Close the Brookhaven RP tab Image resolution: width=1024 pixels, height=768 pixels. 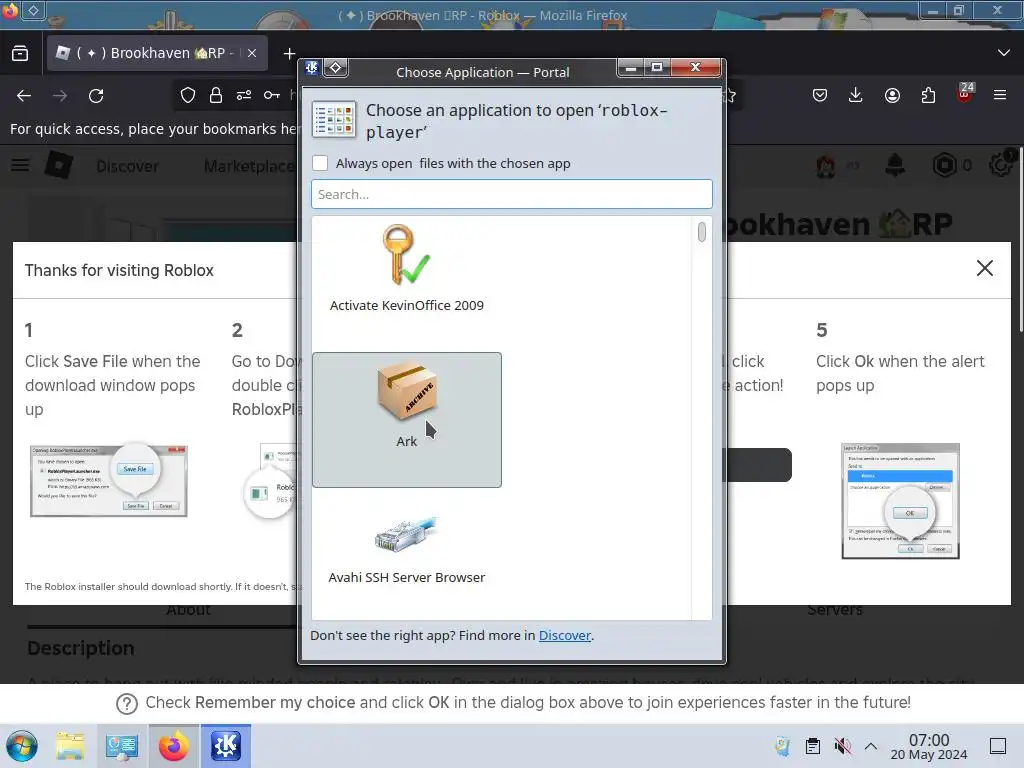pyautogui.click(x=252, y=54)
